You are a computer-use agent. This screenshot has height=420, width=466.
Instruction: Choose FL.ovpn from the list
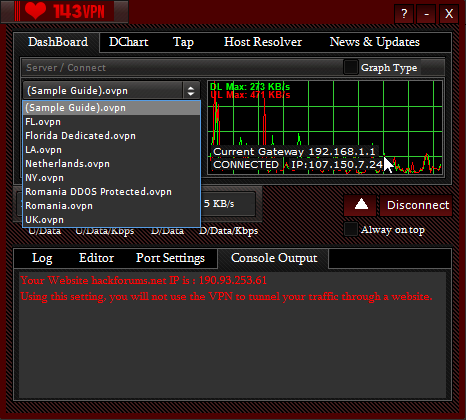tap(111, 122)
